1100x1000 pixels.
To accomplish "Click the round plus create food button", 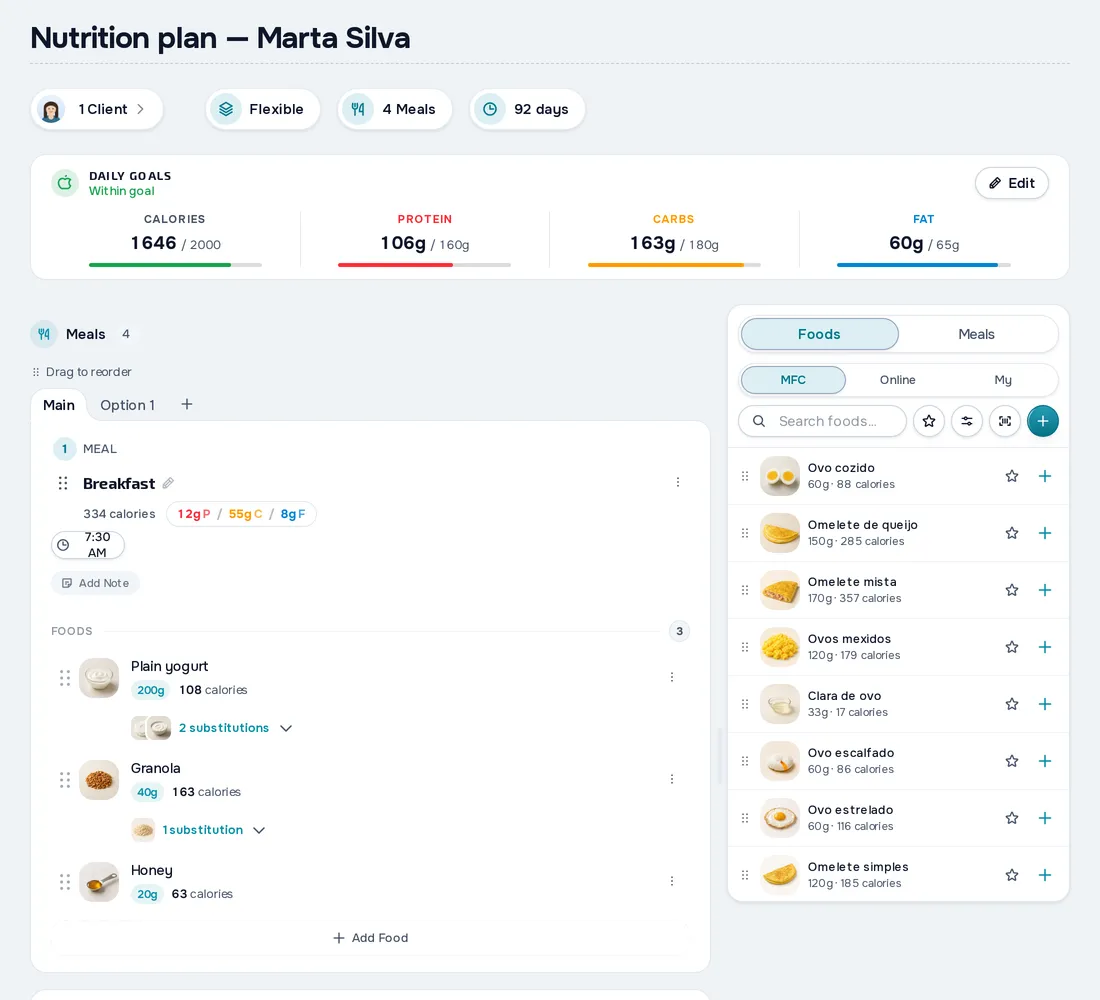I will (1042, 421).
